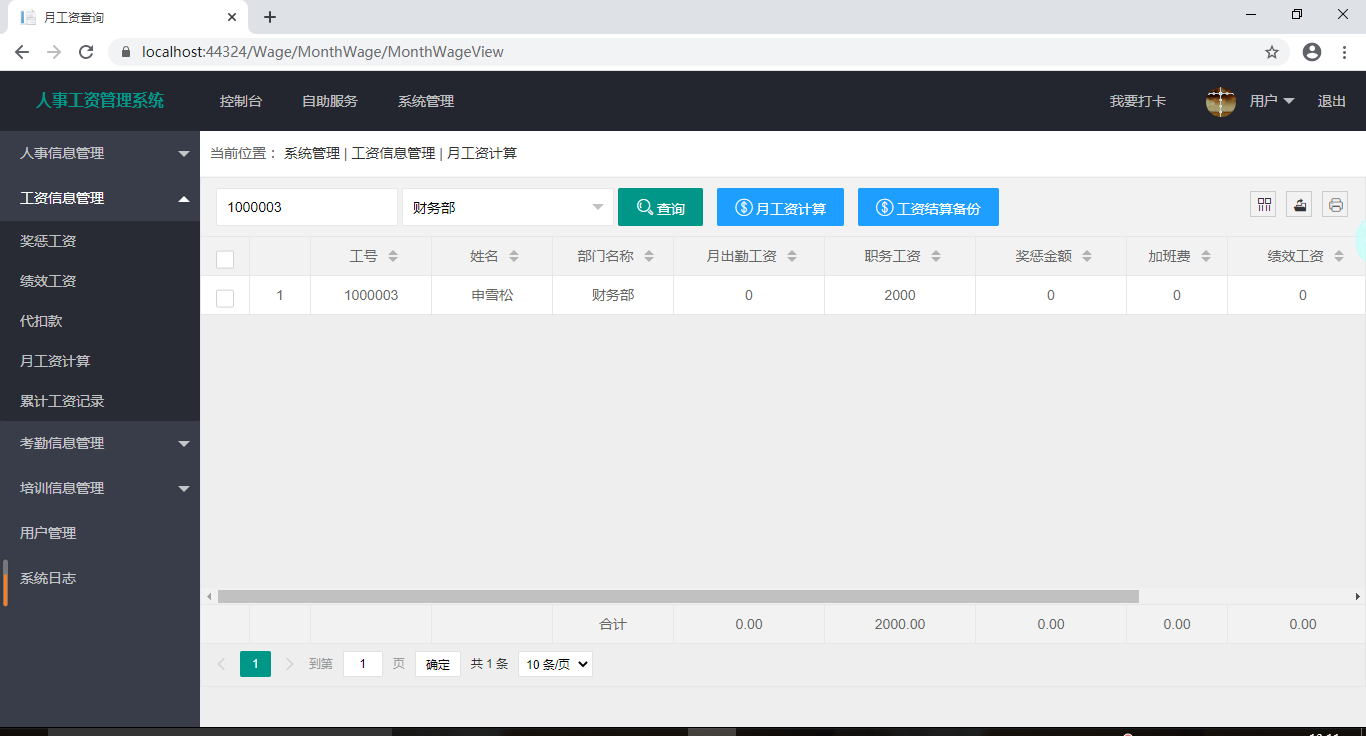Select 月工资计算 in the sidebar
Screen dimensions: 1366x736
pos(100,361)
